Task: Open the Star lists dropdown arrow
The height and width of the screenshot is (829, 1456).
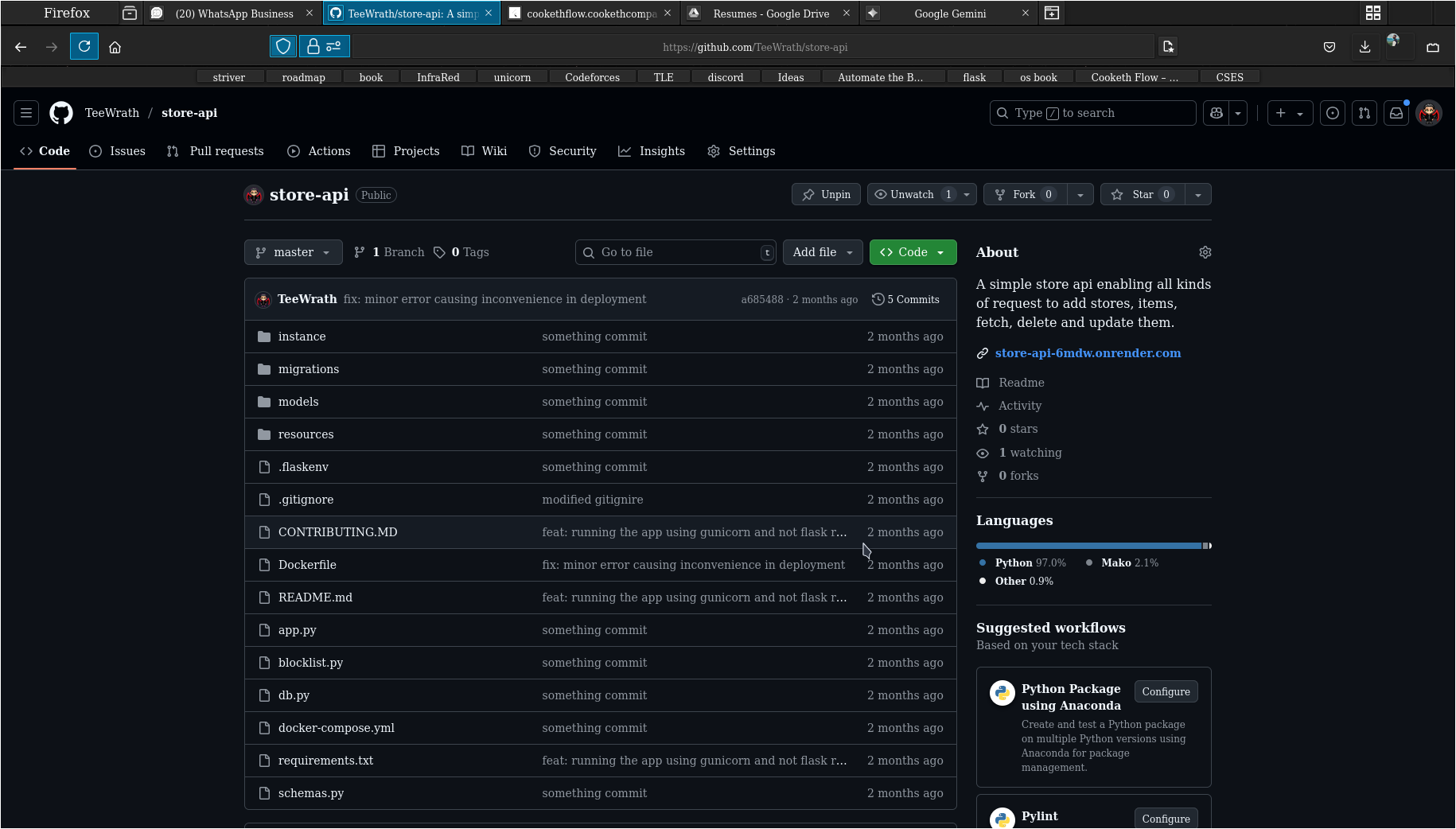Action: click(1198, 195)
